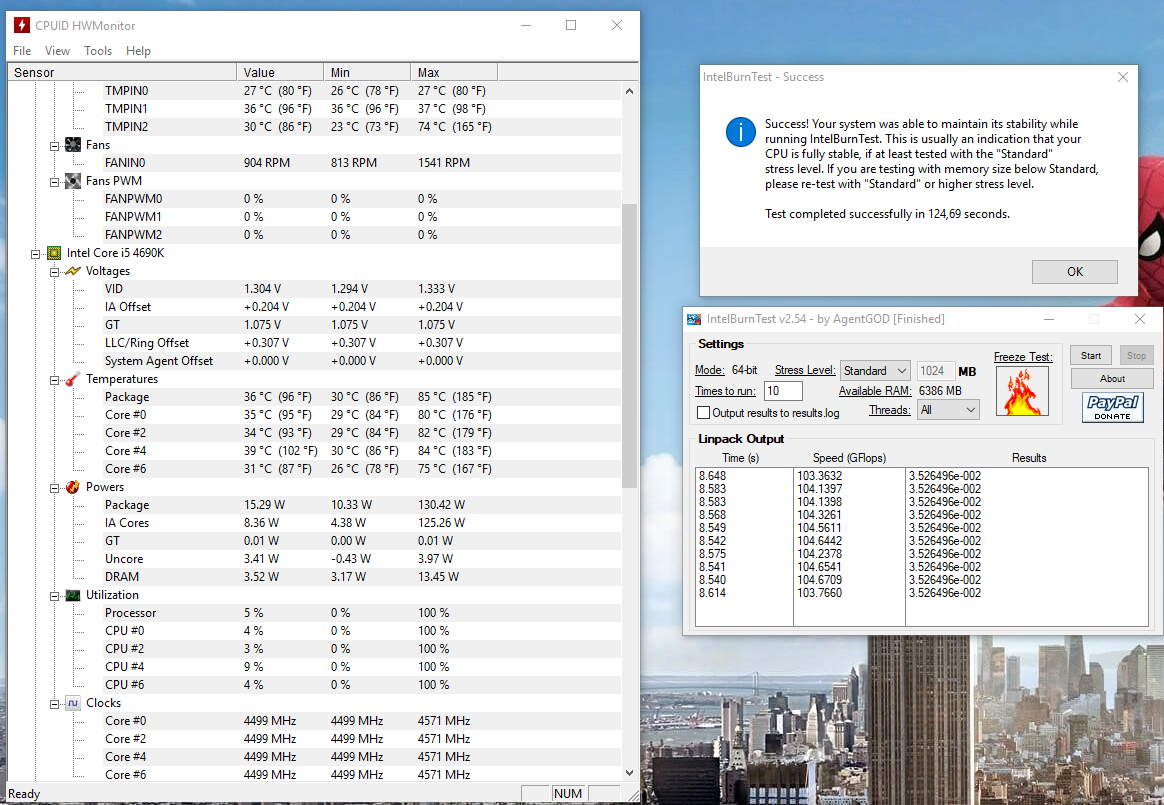Click the Fans category fan icon
The image size is (1164, 805).
(73, 145)
